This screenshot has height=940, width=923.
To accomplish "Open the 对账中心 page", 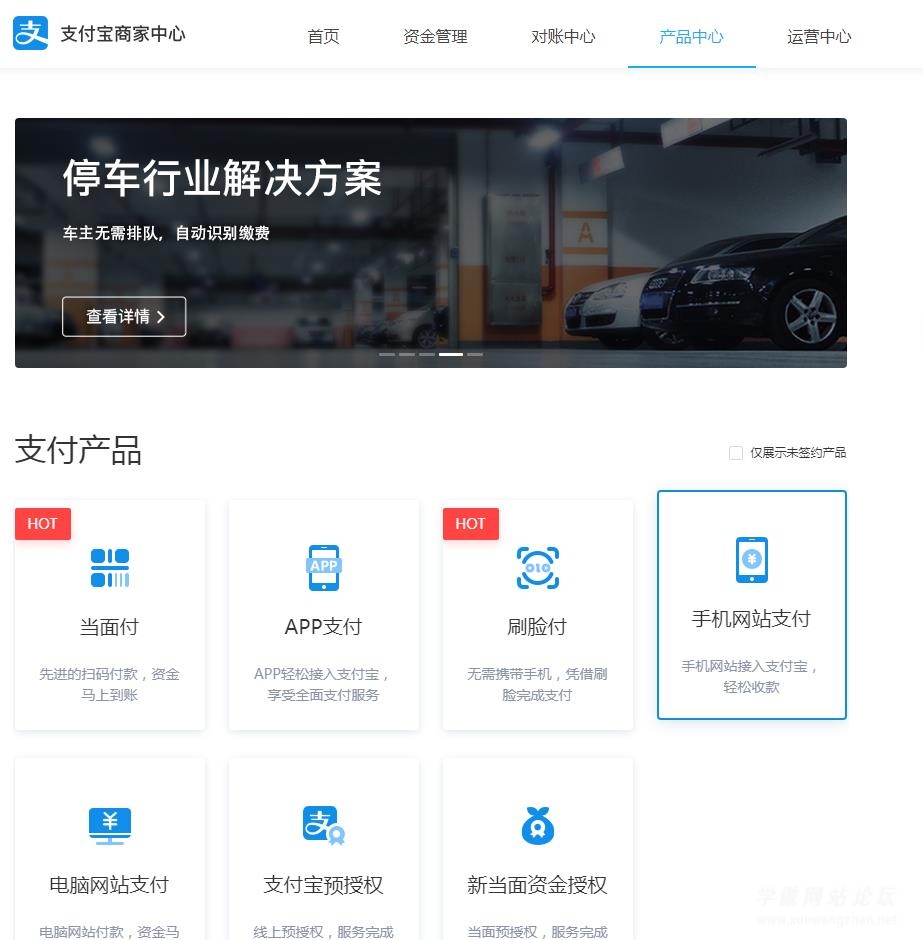I will 563,36.
